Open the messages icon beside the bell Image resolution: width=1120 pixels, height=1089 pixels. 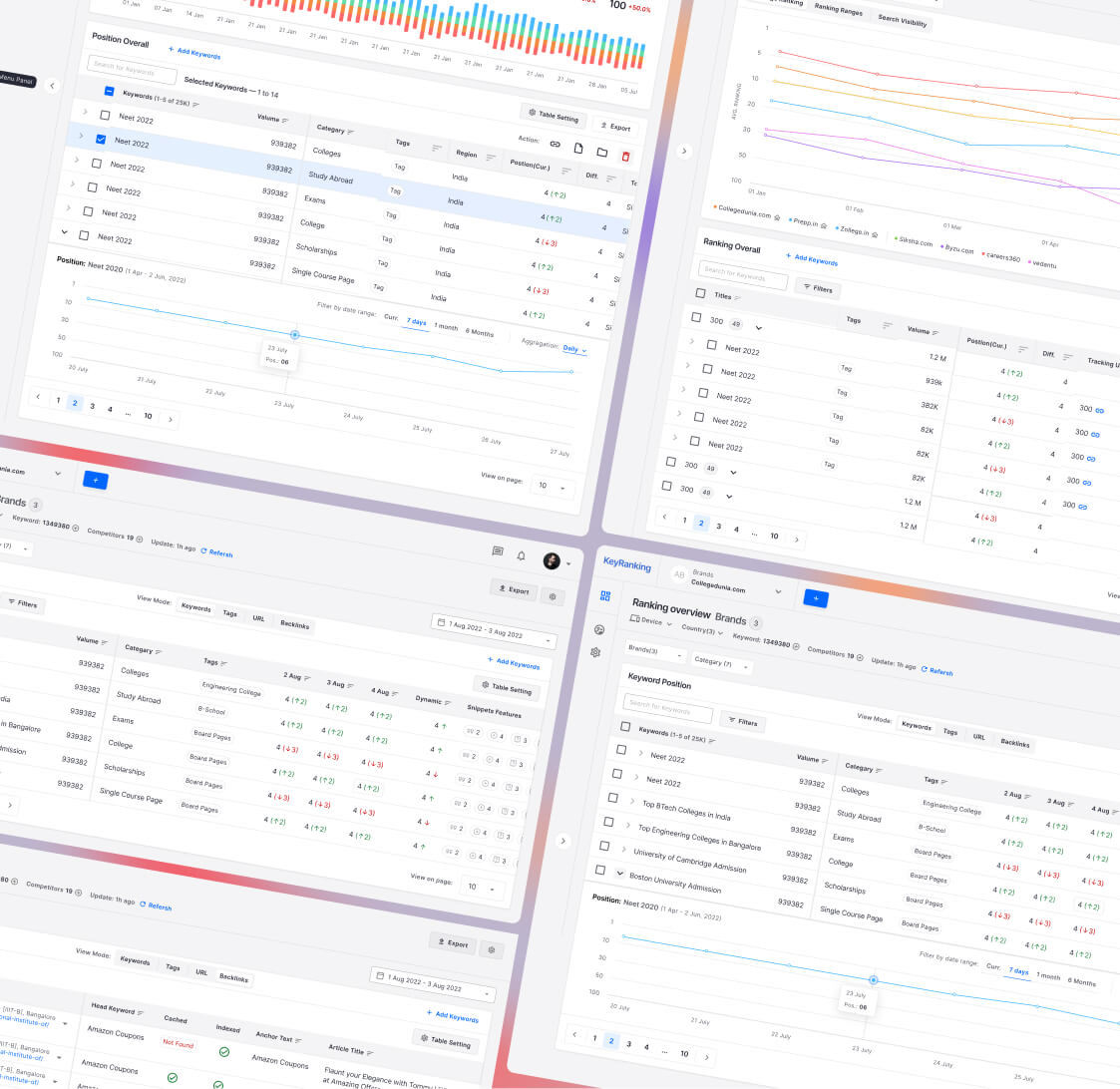click(x=498, y=551)
